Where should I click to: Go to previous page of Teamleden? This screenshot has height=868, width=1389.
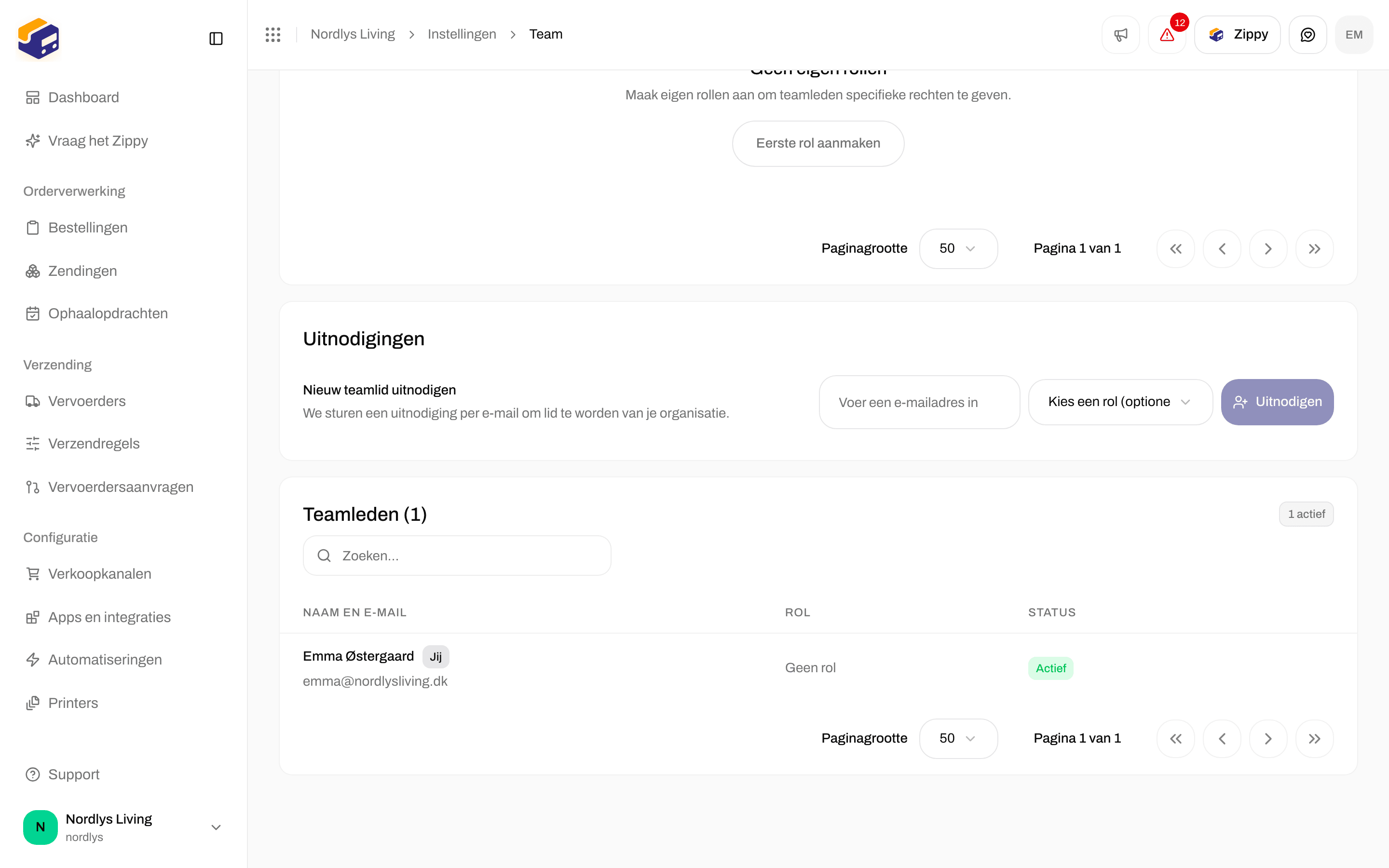(x=1222, y=739)
